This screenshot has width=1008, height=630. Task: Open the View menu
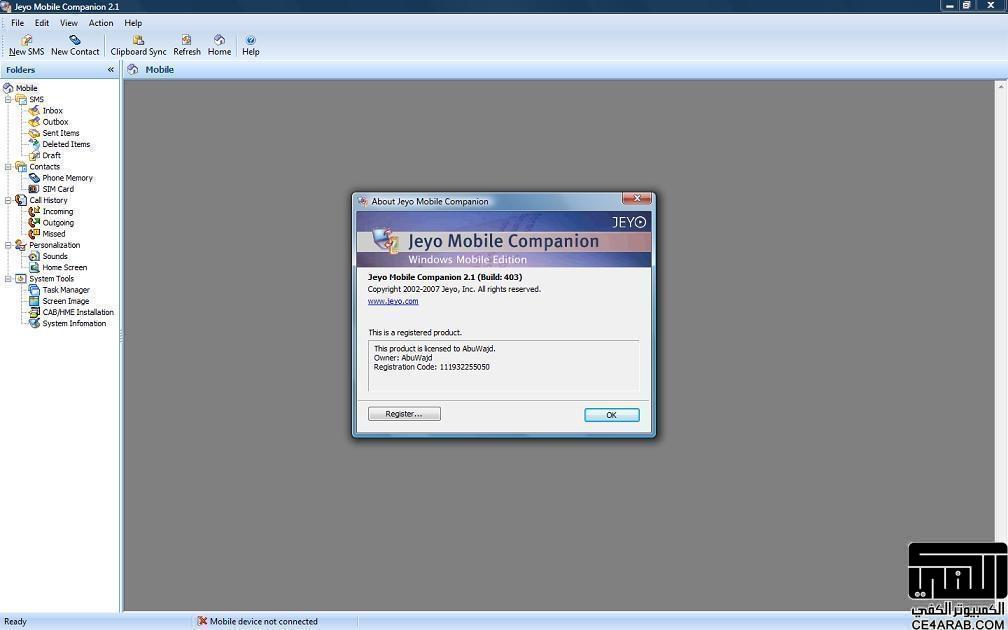coord(69,23)
